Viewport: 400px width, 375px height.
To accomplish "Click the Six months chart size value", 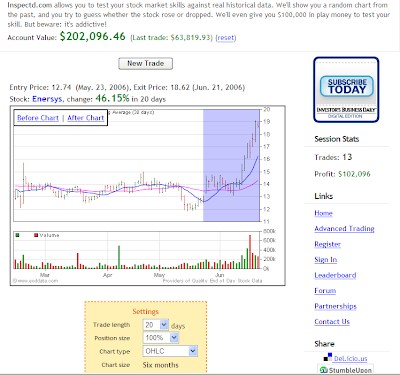I will coord(161,365).
